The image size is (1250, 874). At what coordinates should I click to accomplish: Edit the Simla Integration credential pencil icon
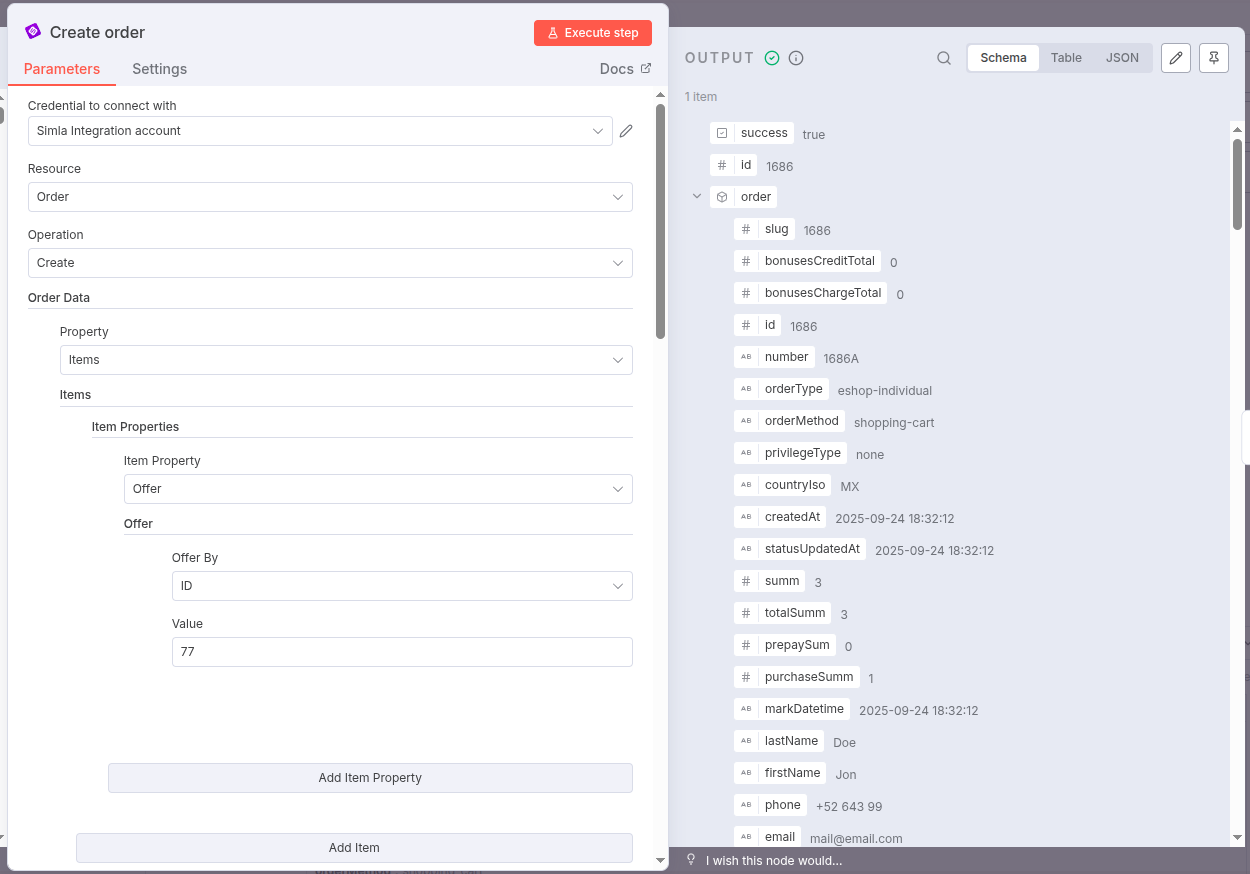tap(626, 131)
